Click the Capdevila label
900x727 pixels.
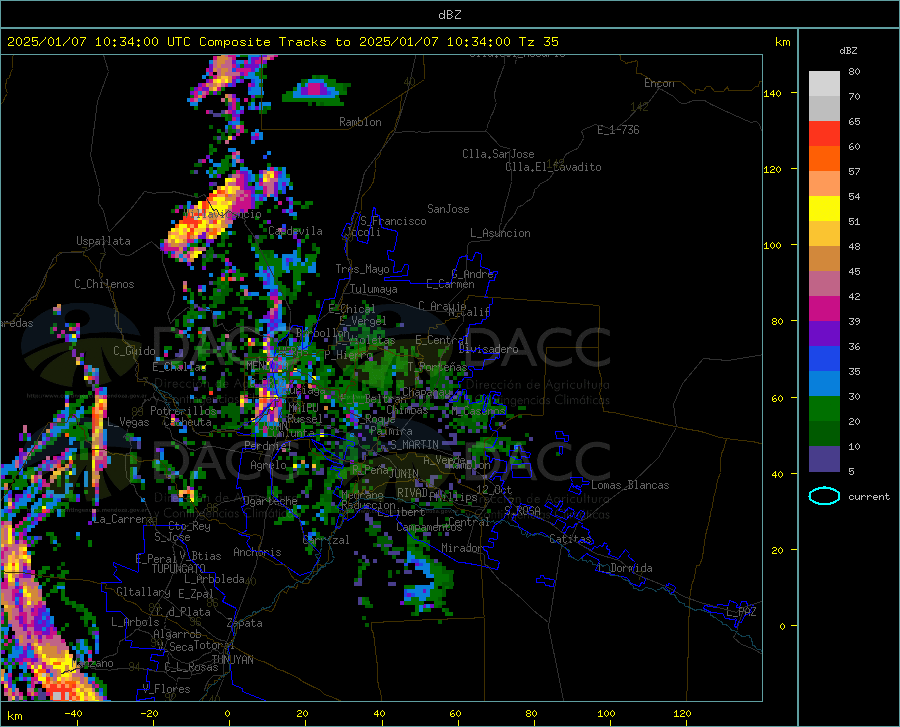[295, 231]
